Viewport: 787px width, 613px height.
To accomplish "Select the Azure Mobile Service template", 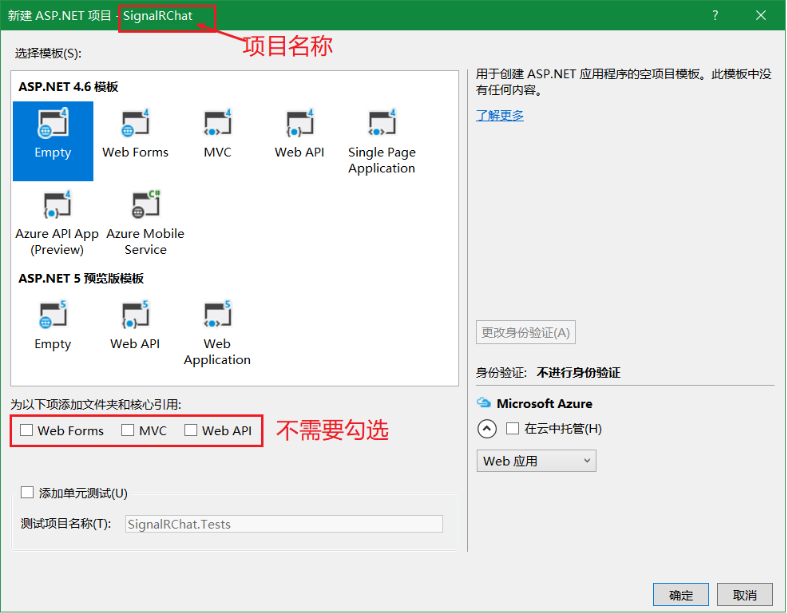I will point(146,223).
